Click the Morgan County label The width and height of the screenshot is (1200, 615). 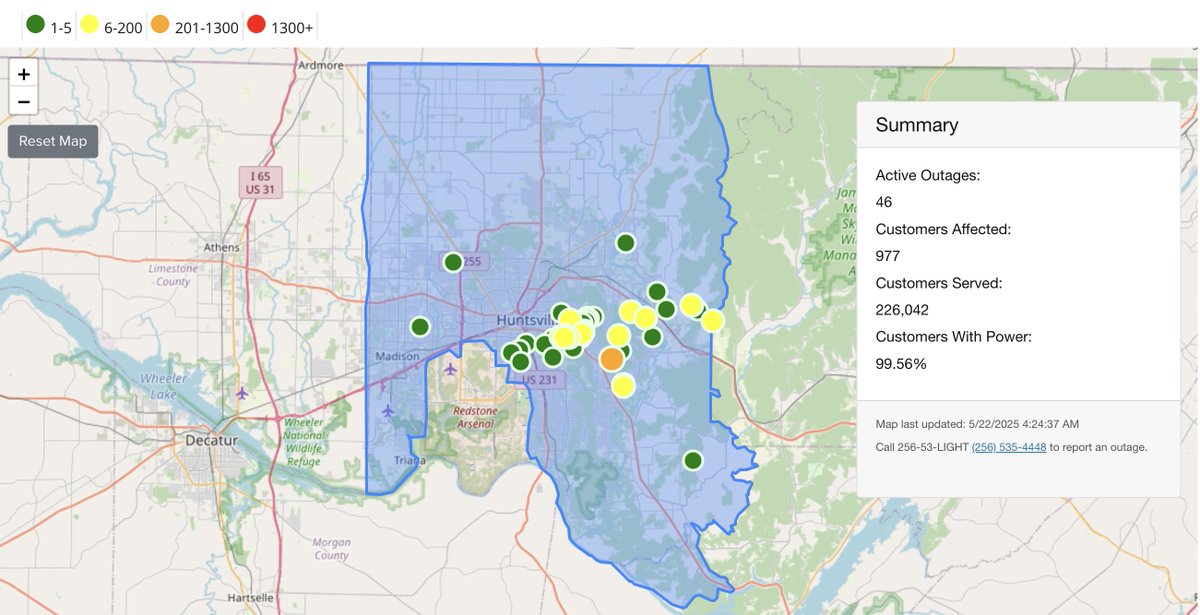331,549
